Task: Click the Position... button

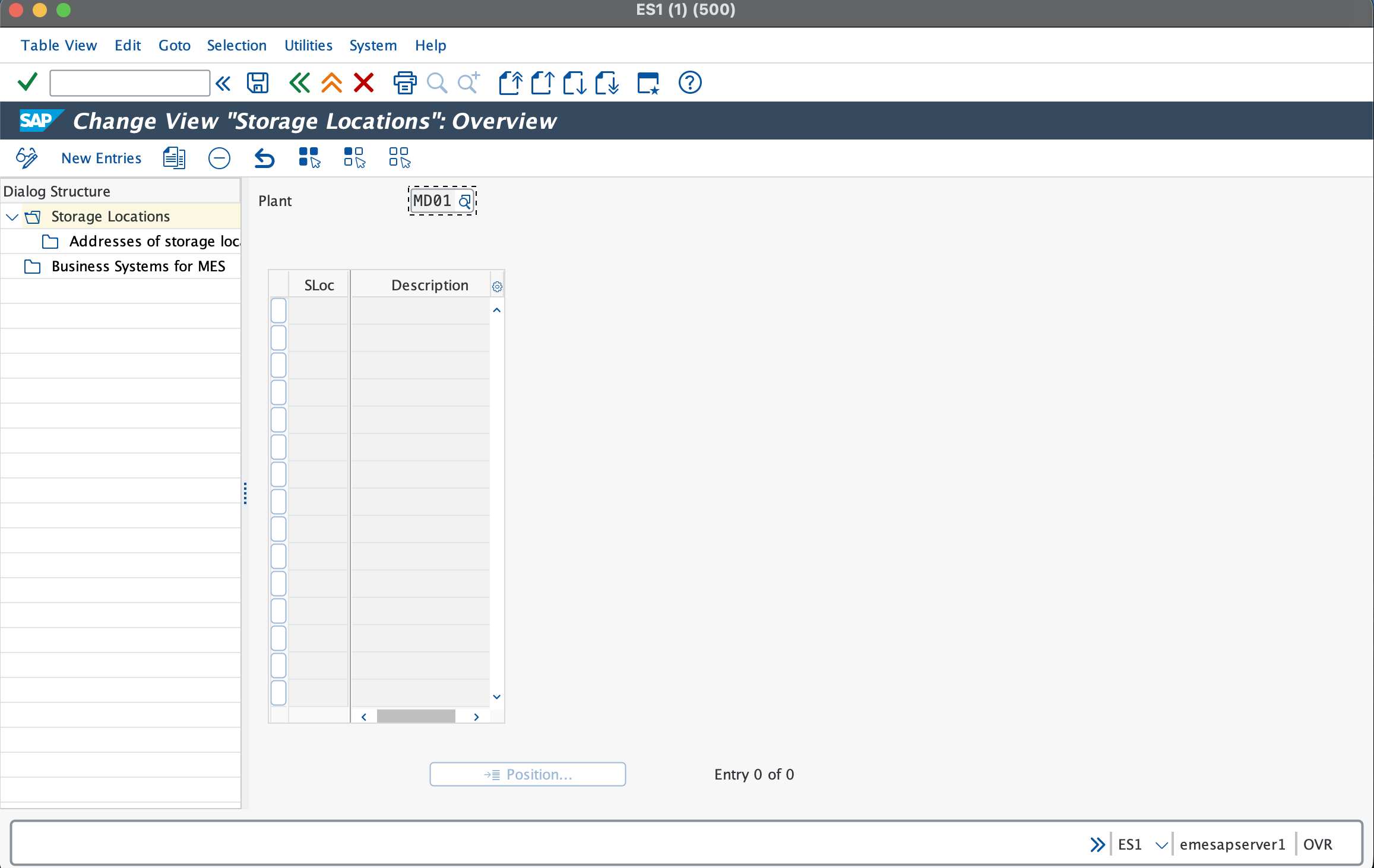Action: coord(527,774)
